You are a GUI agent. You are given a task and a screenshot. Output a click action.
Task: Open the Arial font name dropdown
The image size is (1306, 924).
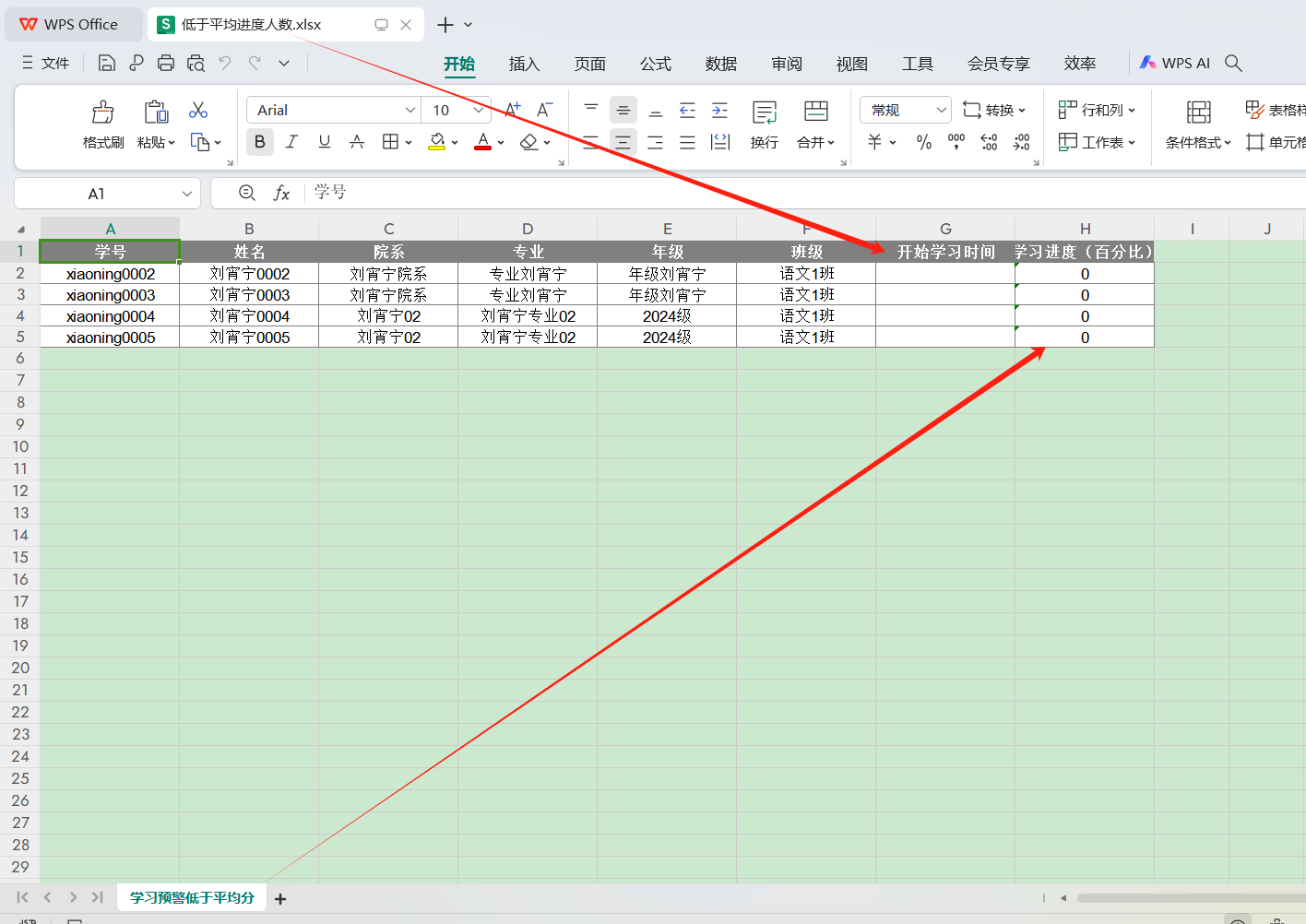pyautogui.click(x=410, y=110)
